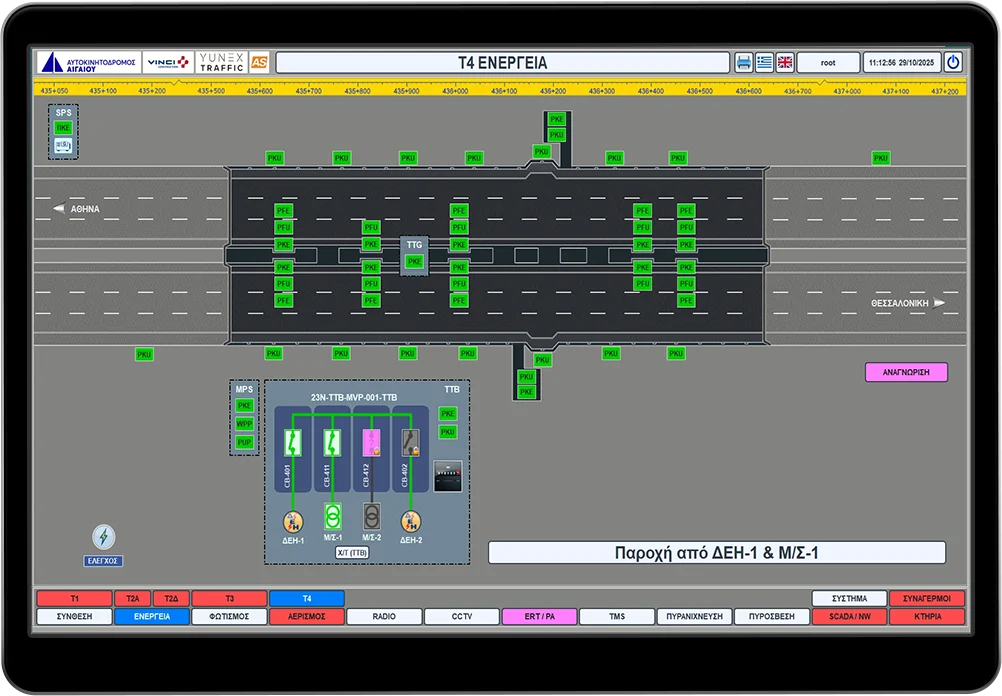Click the ΕΛΕΓΧΟΣ lightning bolt icon

[x=103, y=537]
